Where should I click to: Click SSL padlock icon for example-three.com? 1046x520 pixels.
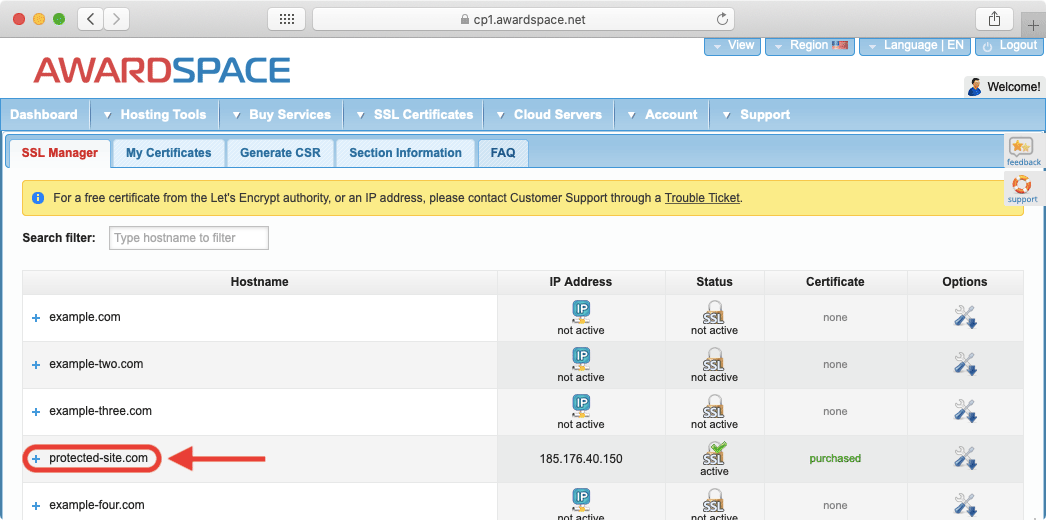pyautogui.click(x=714, y=405)
